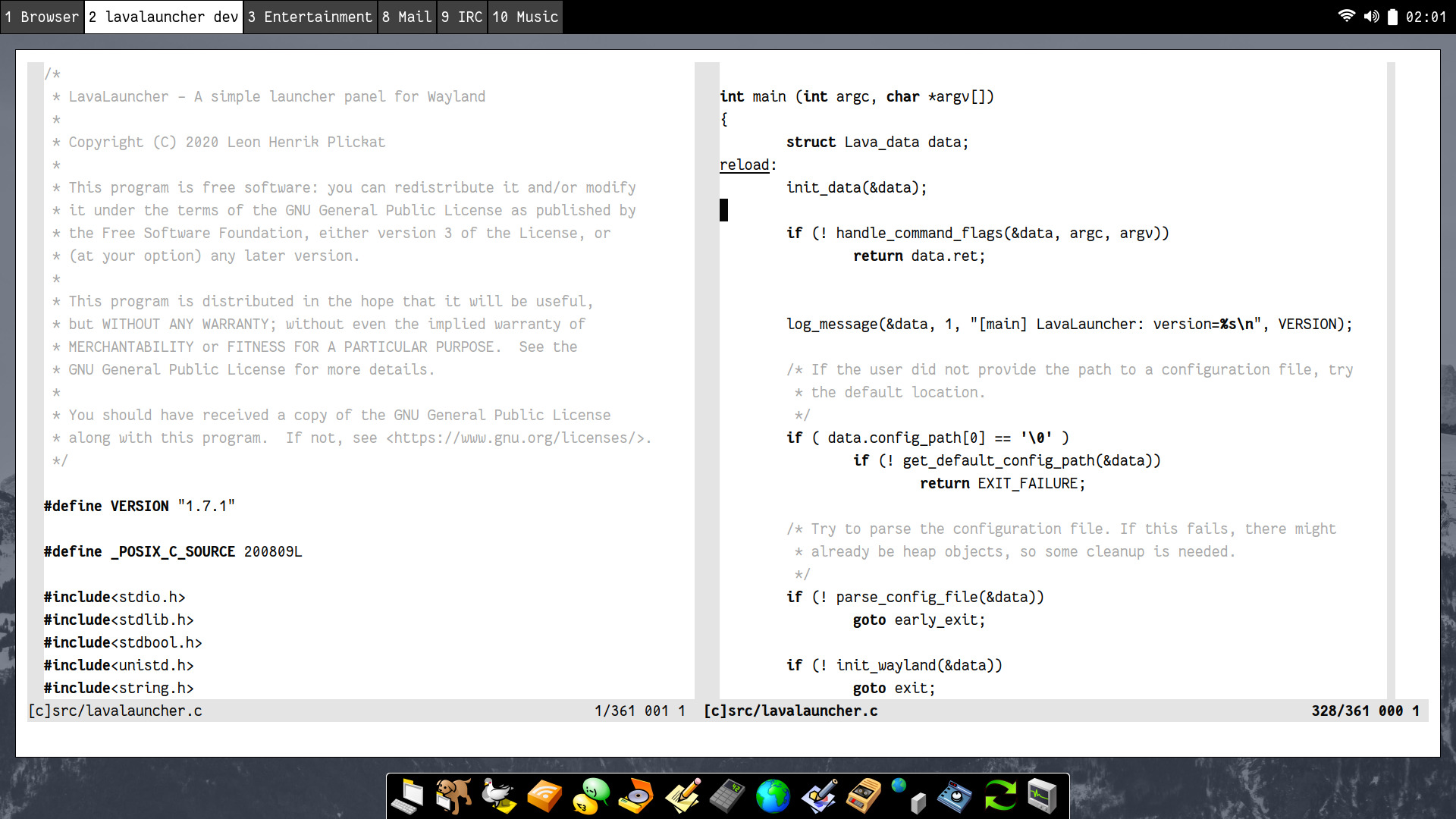The image size is (1456, 819).
Task: Click the #define VERSION line
Action: point(140,506)
